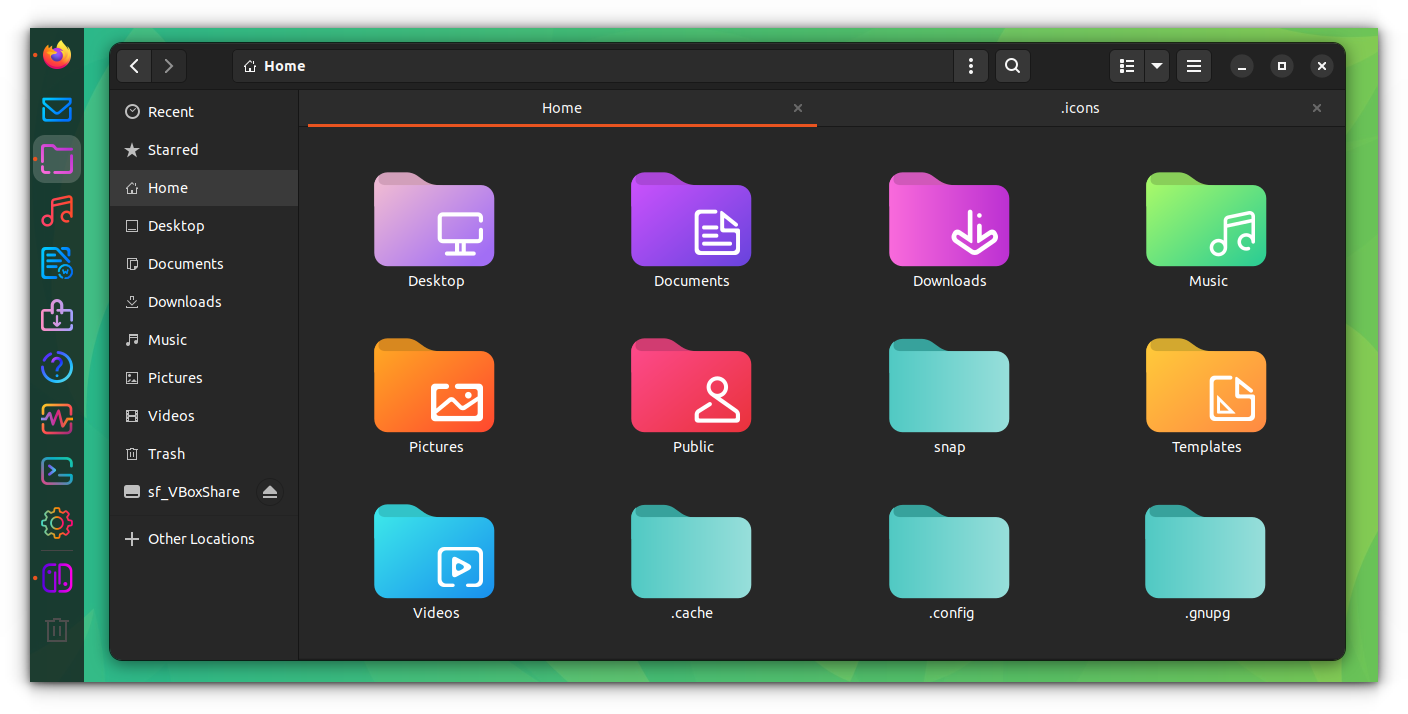Select the Home tab

click(561, 108)
